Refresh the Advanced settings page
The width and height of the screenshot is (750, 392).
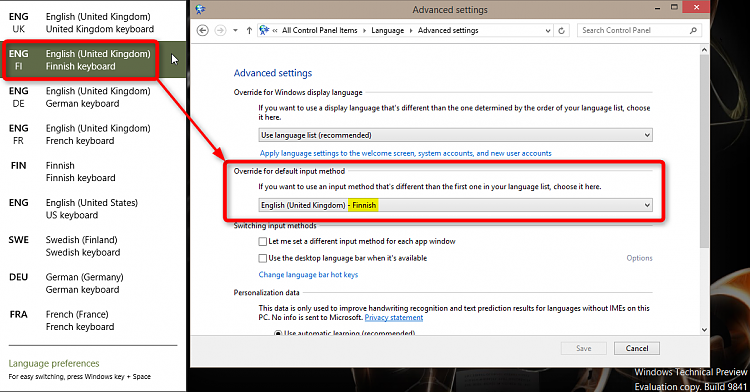coord(562,31)
